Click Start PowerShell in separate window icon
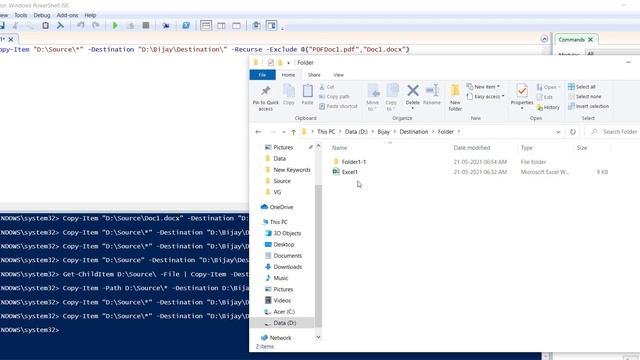This screenshot has height=360, width=640. click(186, 25)
